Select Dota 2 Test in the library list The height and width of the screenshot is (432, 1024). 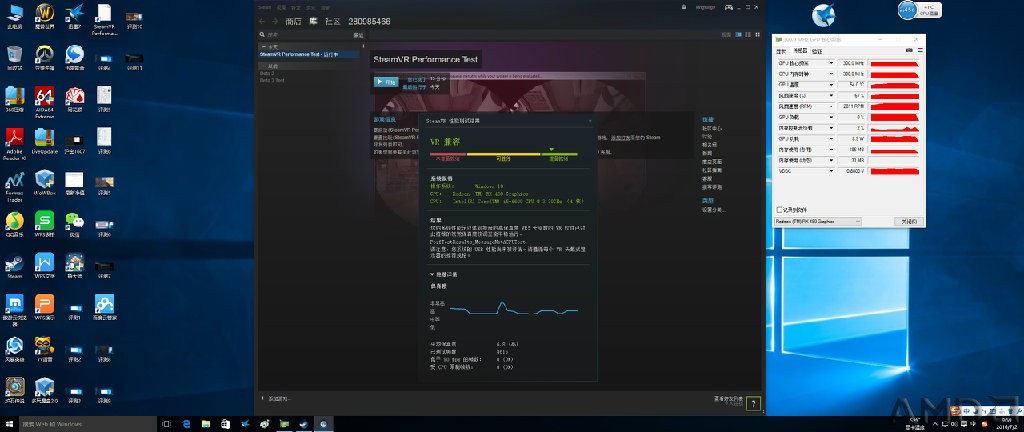point(272,80)
